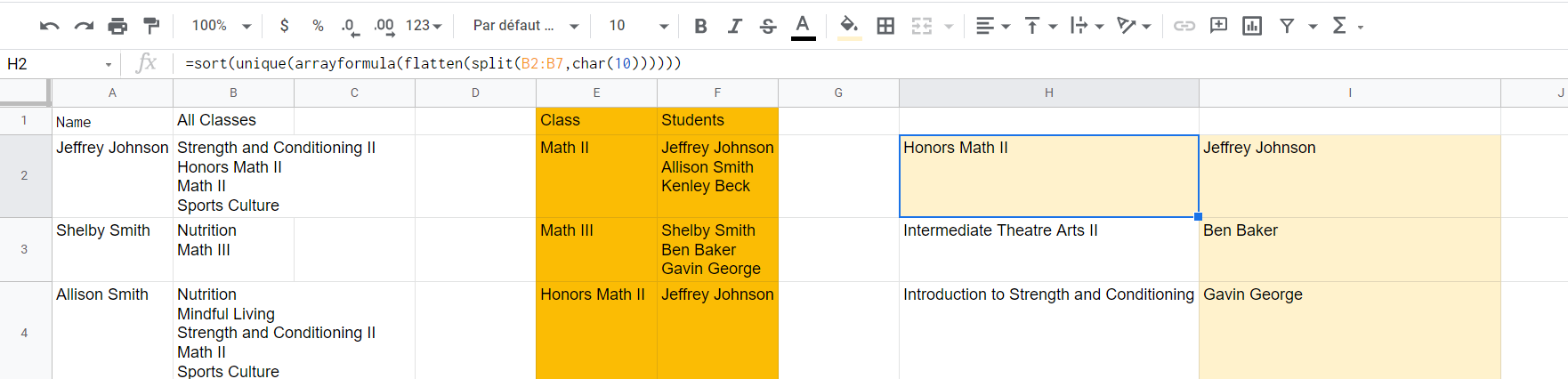Decrease decimal places
The image size is (1568, 379).
[x=351, y=27]
